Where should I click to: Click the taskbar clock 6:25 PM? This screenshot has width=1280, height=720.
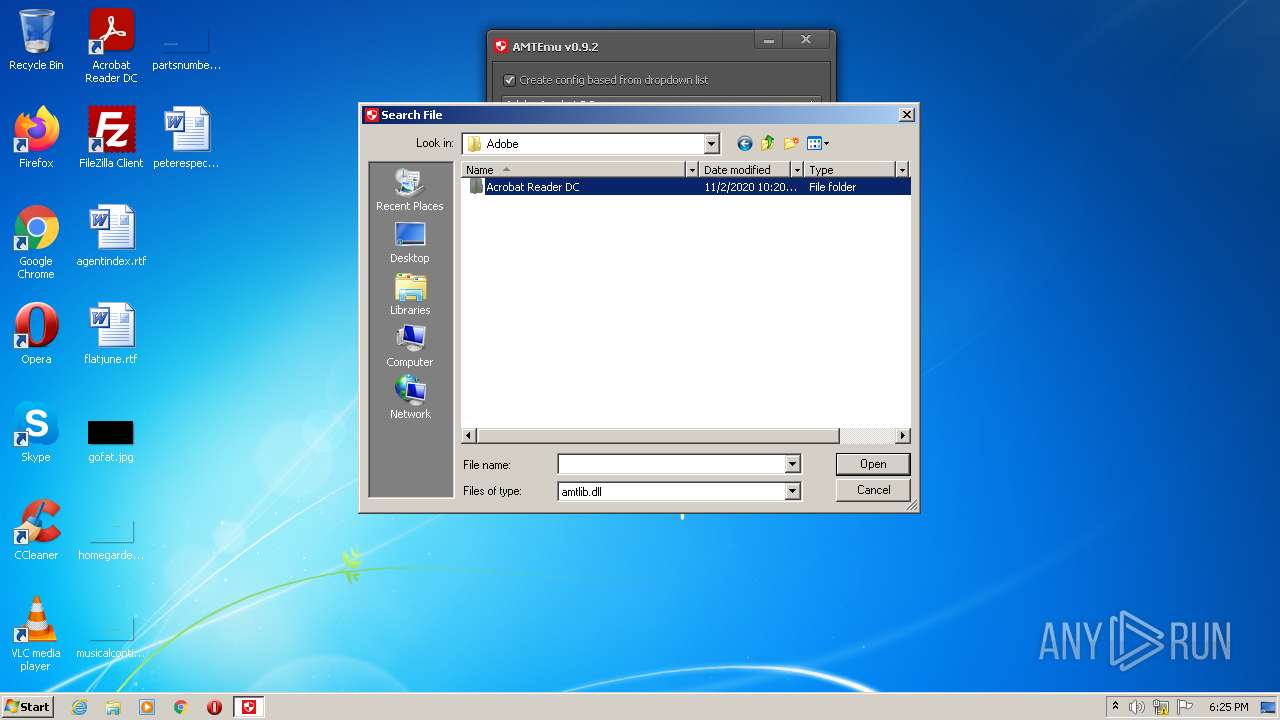point(1228,707)
